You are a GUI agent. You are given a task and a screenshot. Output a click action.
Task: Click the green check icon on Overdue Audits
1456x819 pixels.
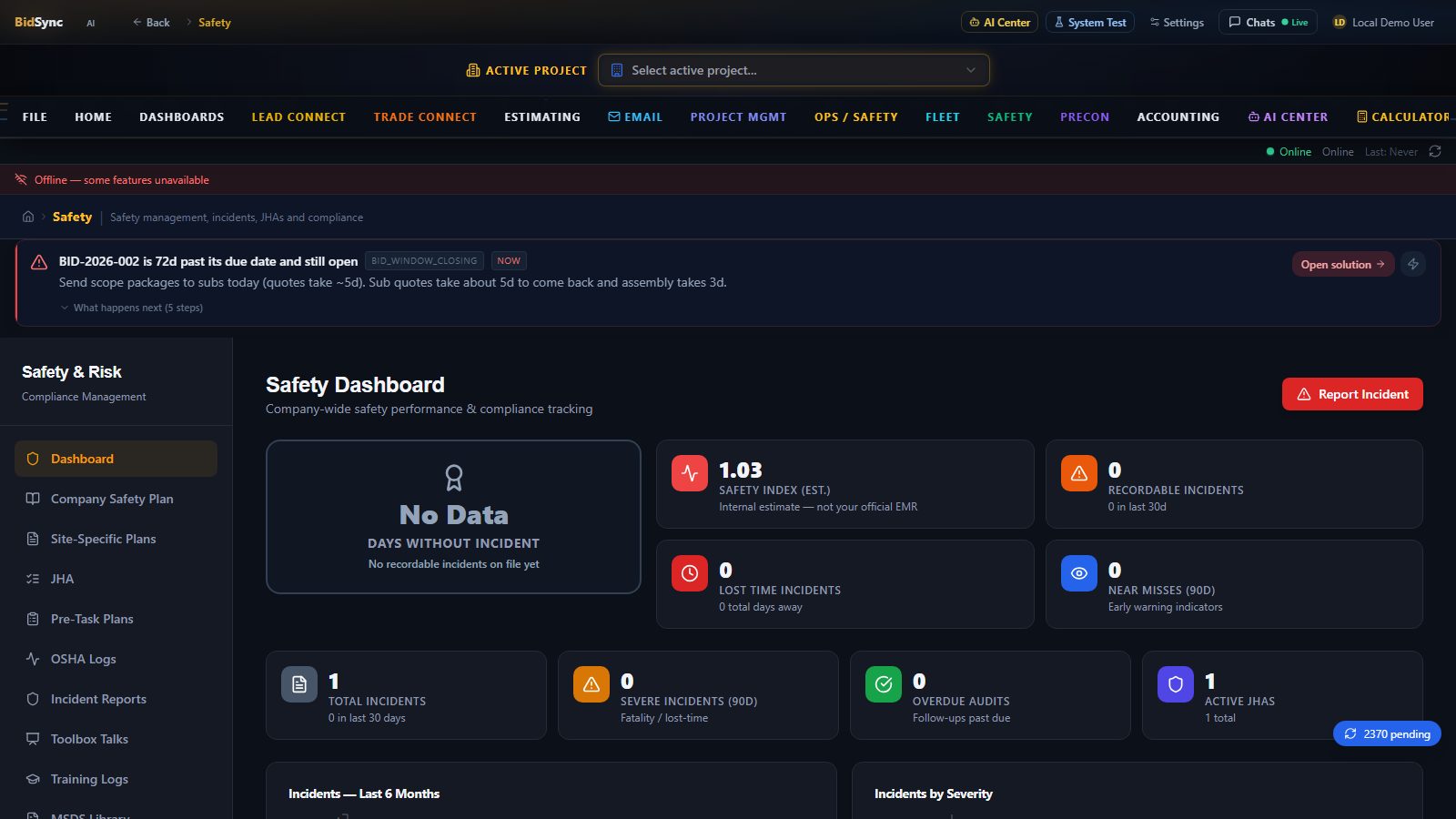click(884, 684)
